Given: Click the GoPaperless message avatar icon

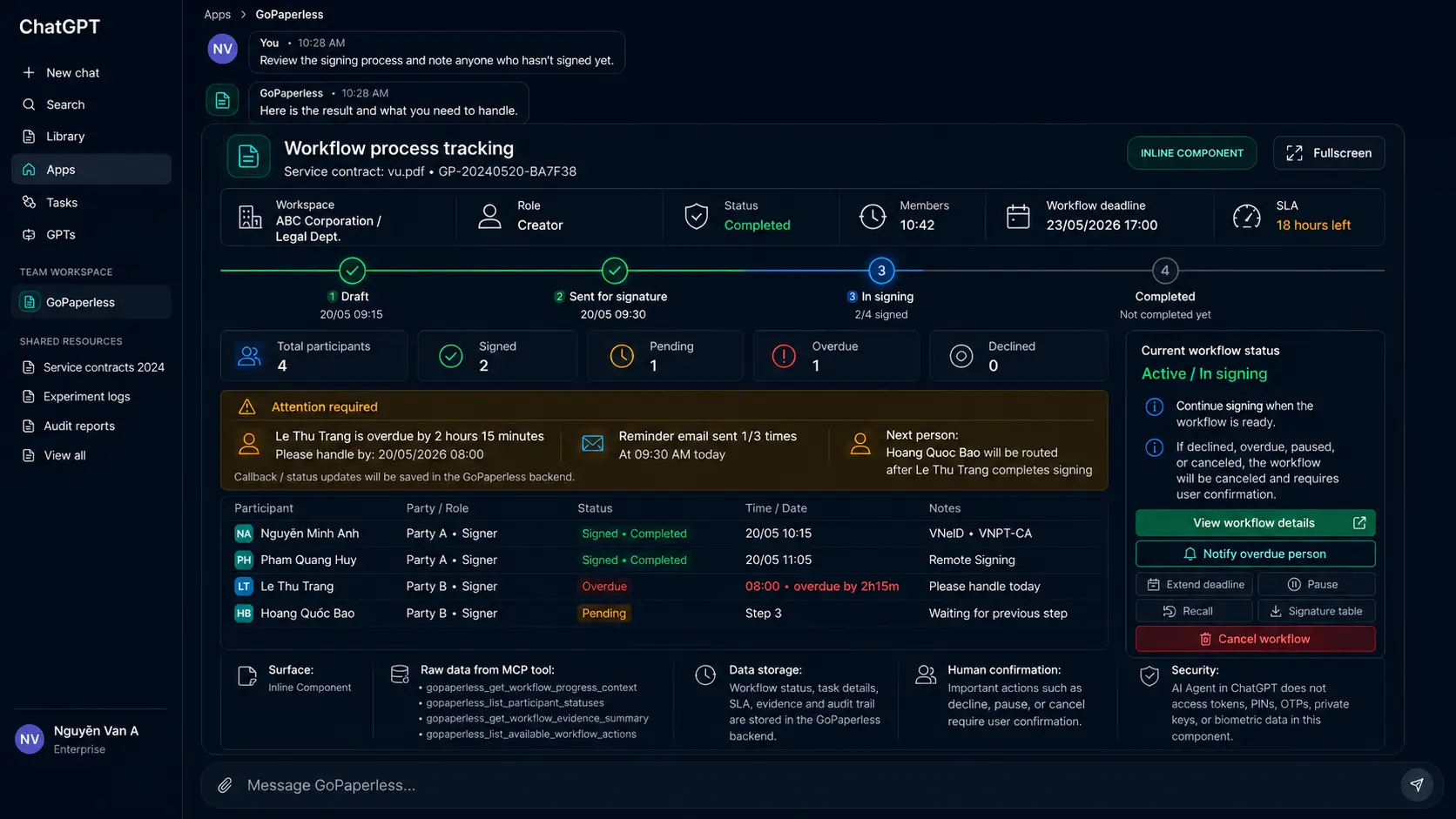Looking at the screenshot, I should pyautogui.click(x=222, y=100).
